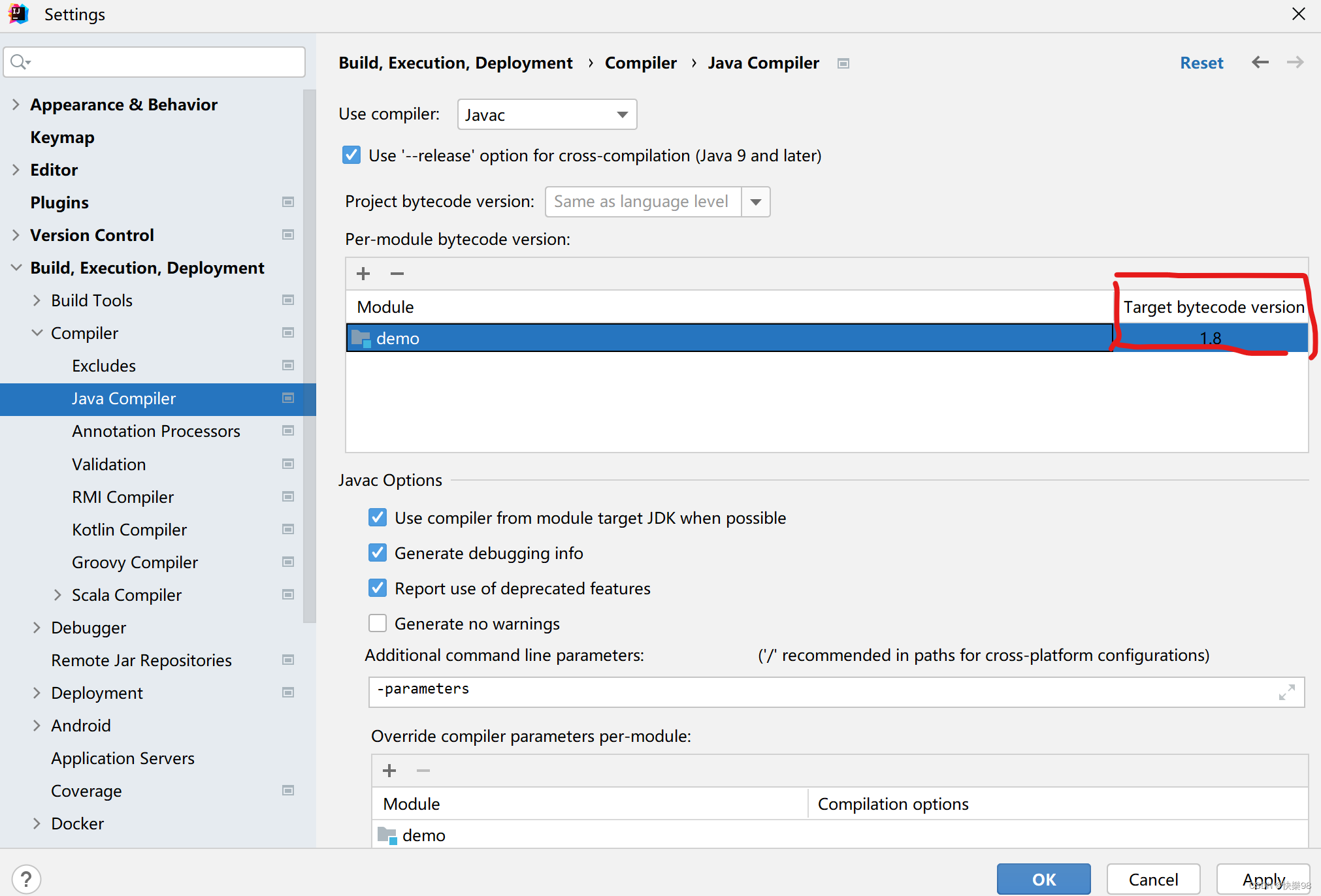Expand the Build Tools tree node
The height and width of the screenshot is (896, 1321).
37,300
